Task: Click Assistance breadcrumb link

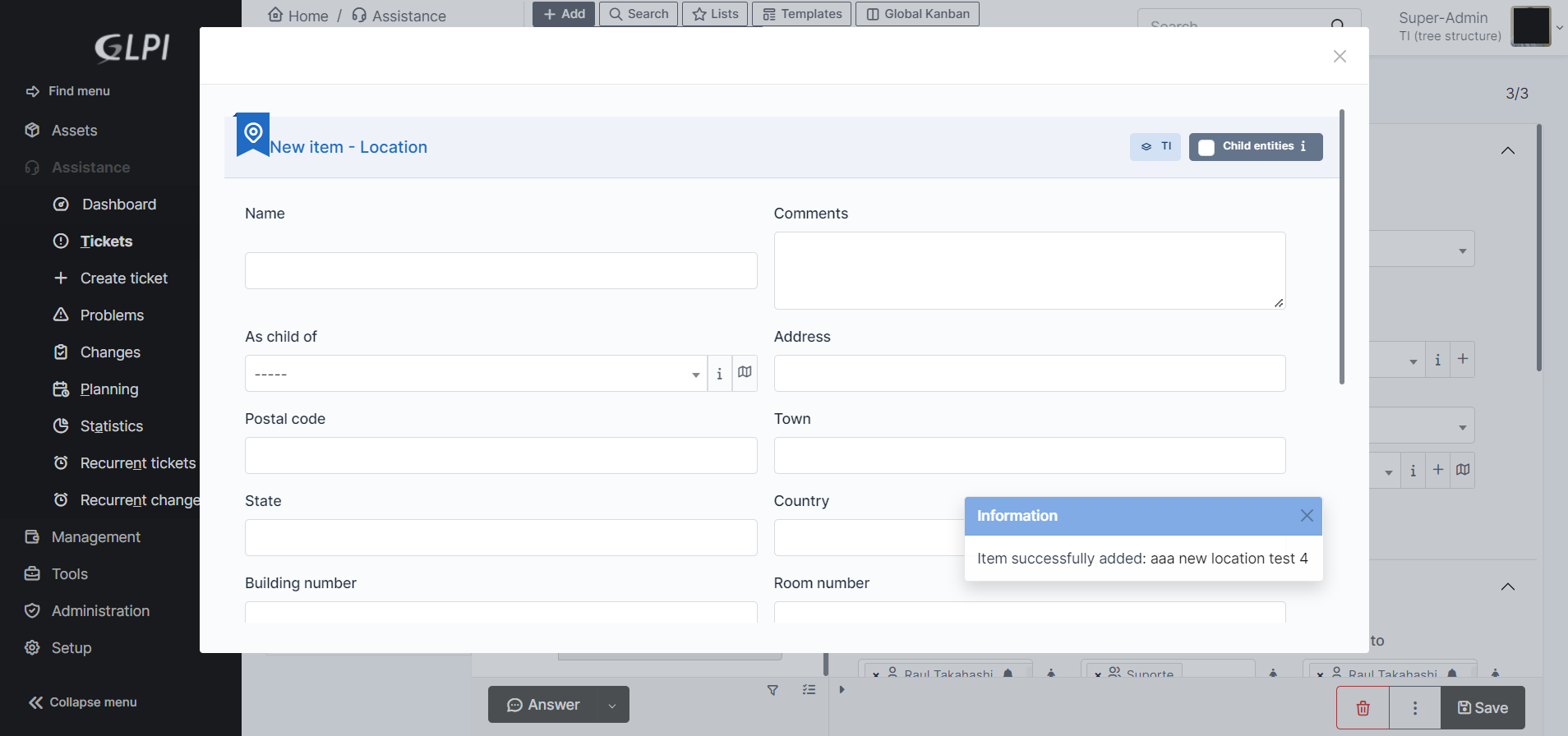Action: pos(399,16)
